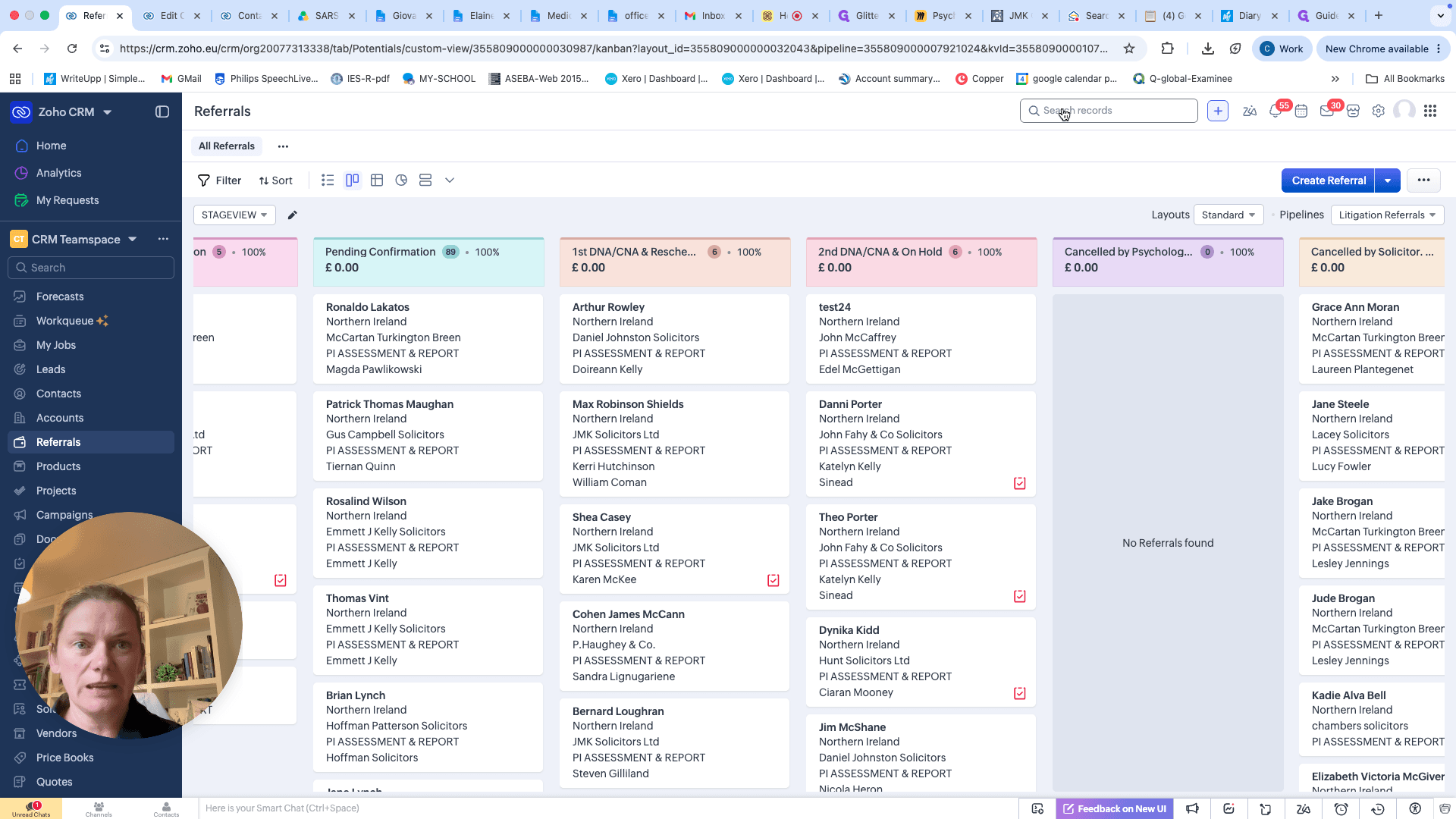The height and width of the screenshot is (819, 1456).
Task: Select the kanban view icon
Action: point(352,180)
